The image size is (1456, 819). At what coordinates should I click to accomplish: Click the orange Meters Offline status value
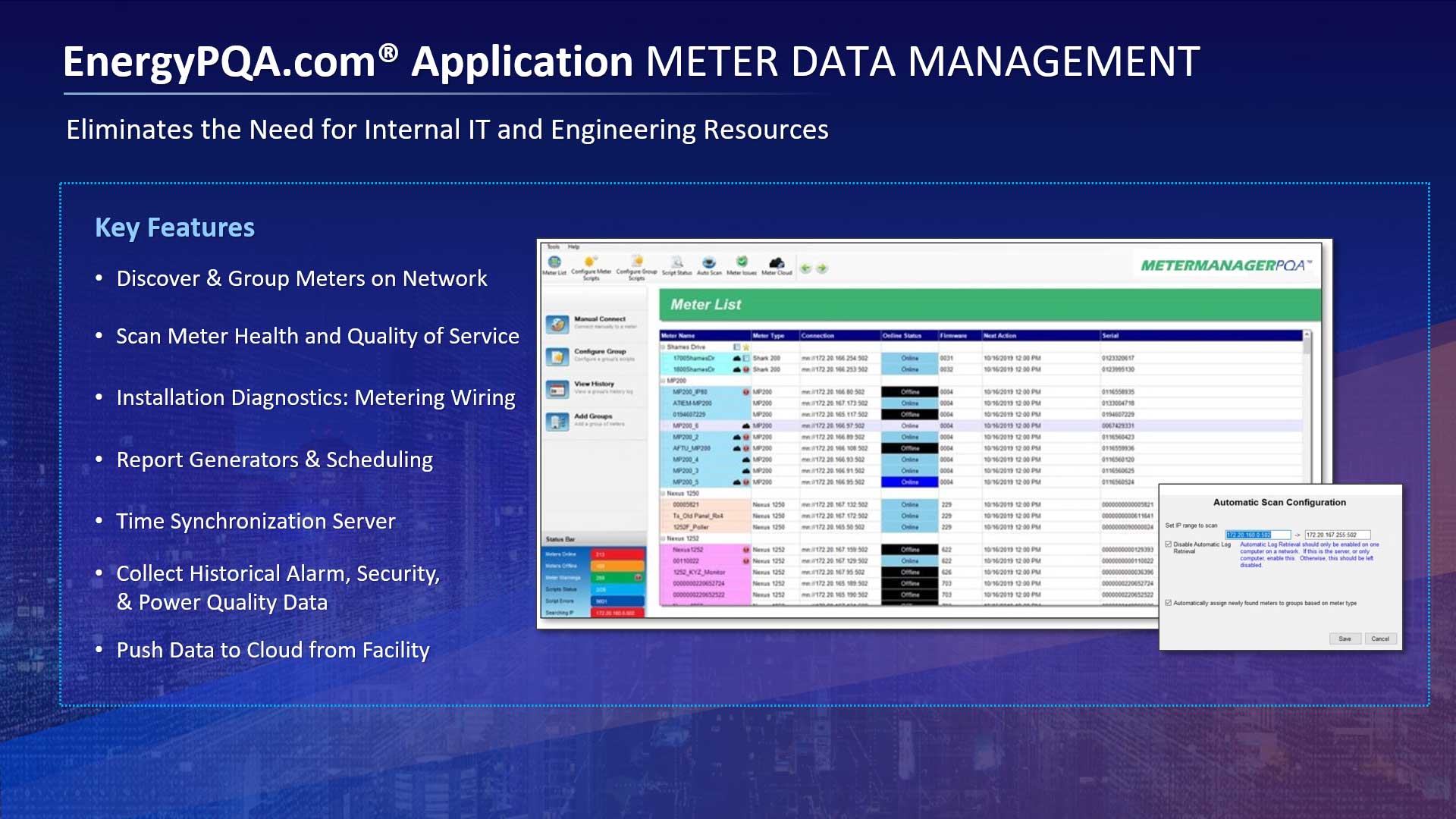tap(617, 566)
